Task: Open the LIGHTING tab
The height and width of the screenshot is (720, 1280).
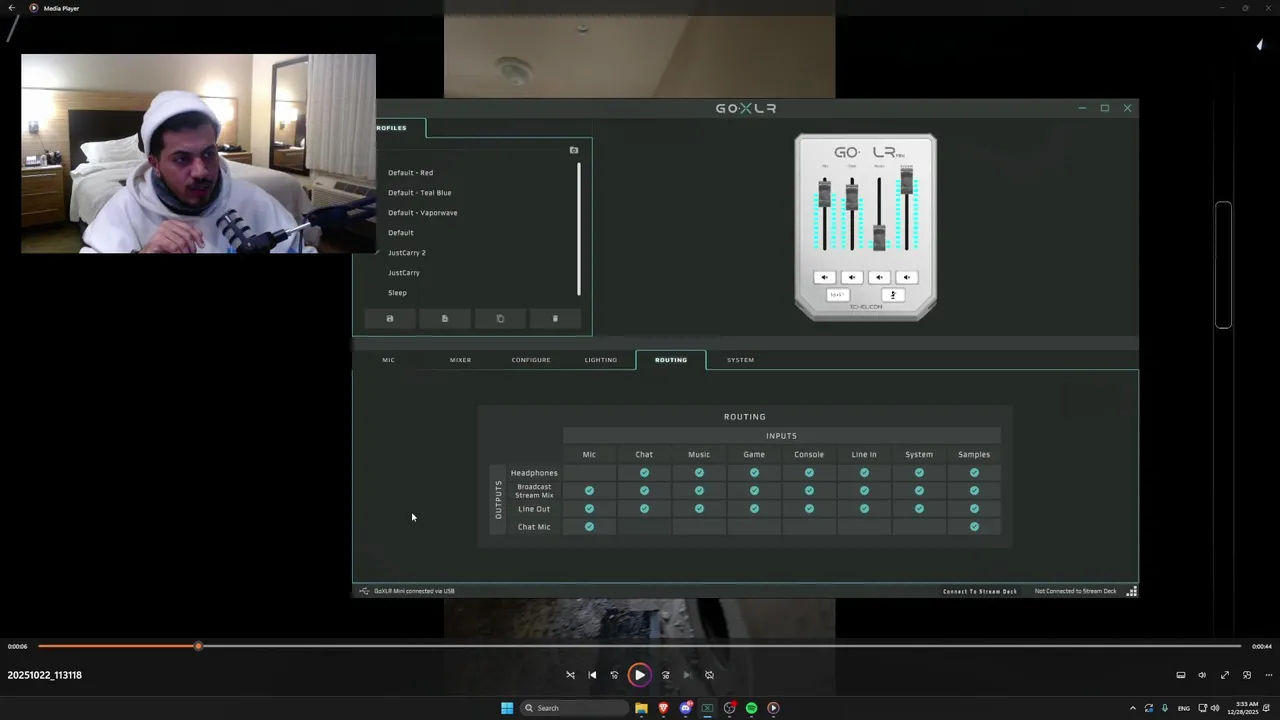Action: tap(601, 360)
